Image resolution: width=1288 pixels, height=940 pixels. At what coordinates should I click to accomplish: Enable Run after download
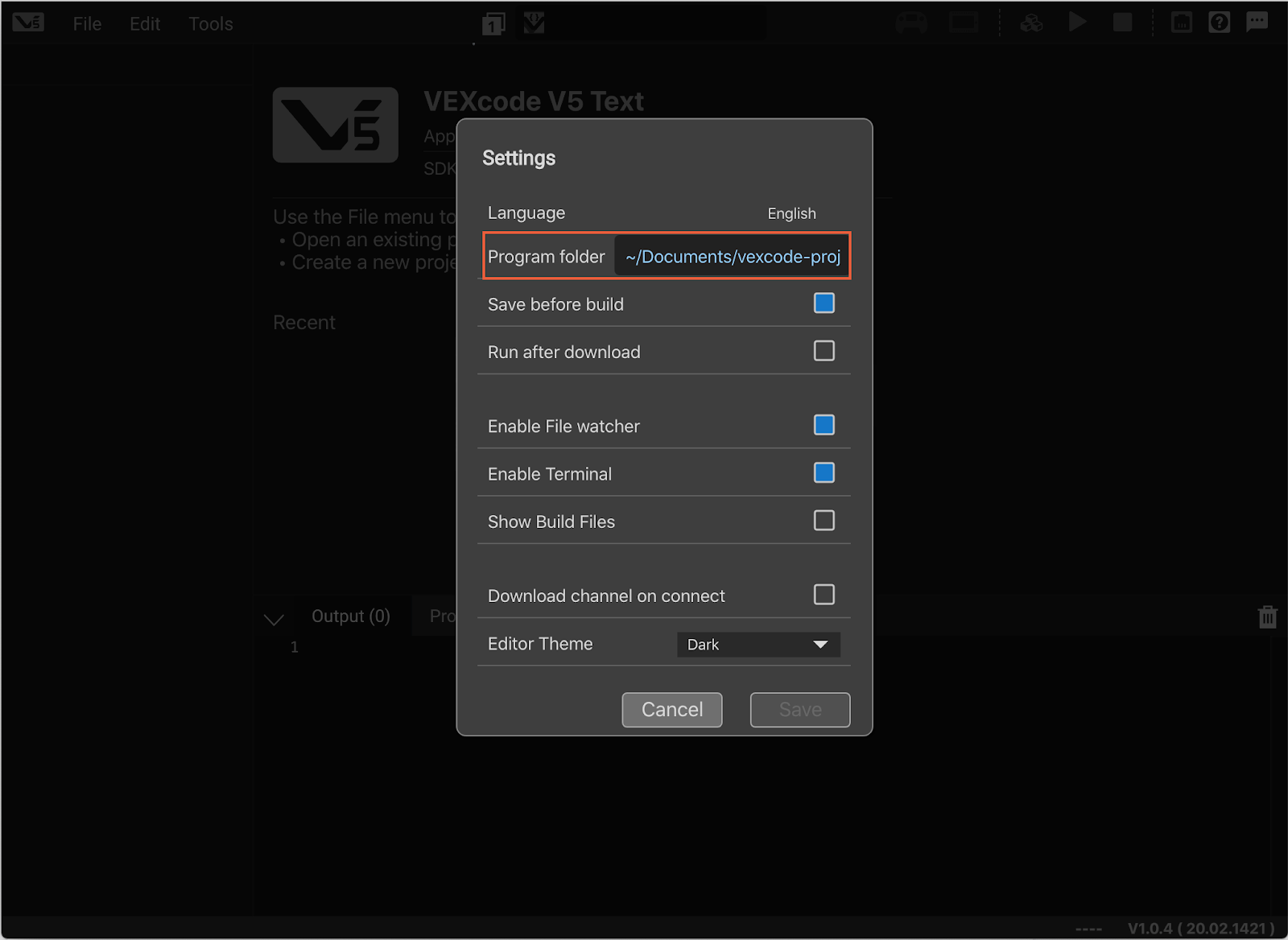[824, 351]
